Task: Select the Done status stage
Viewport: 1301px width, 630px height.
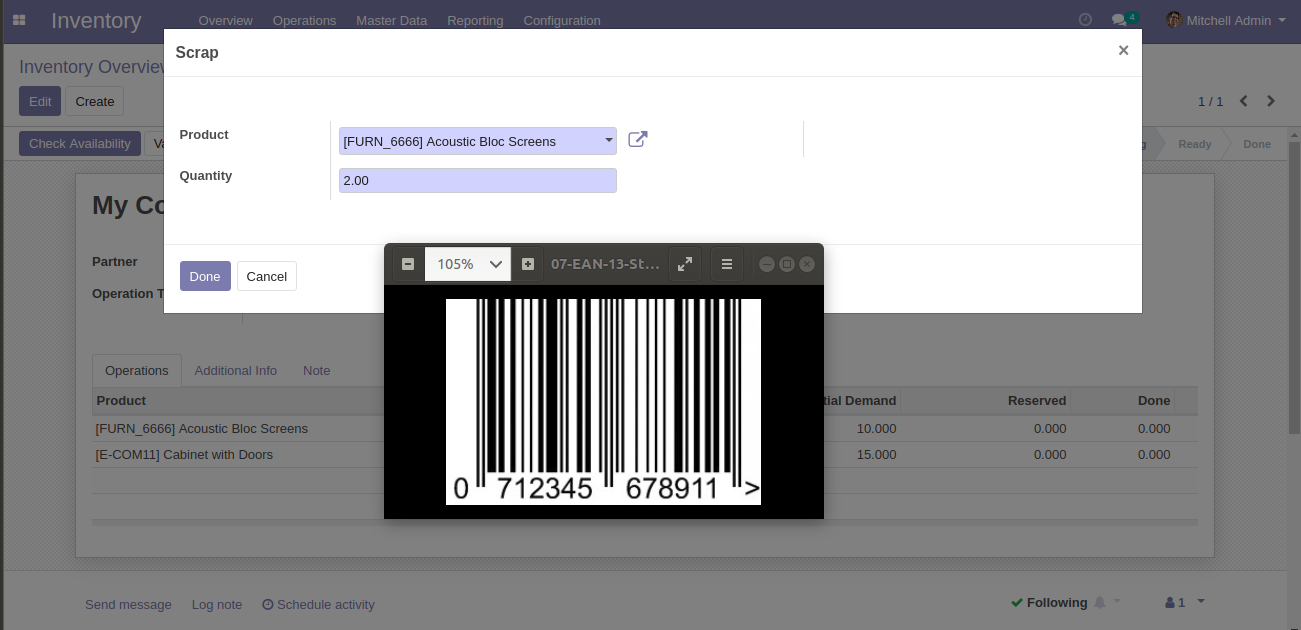Action: 1257,144
